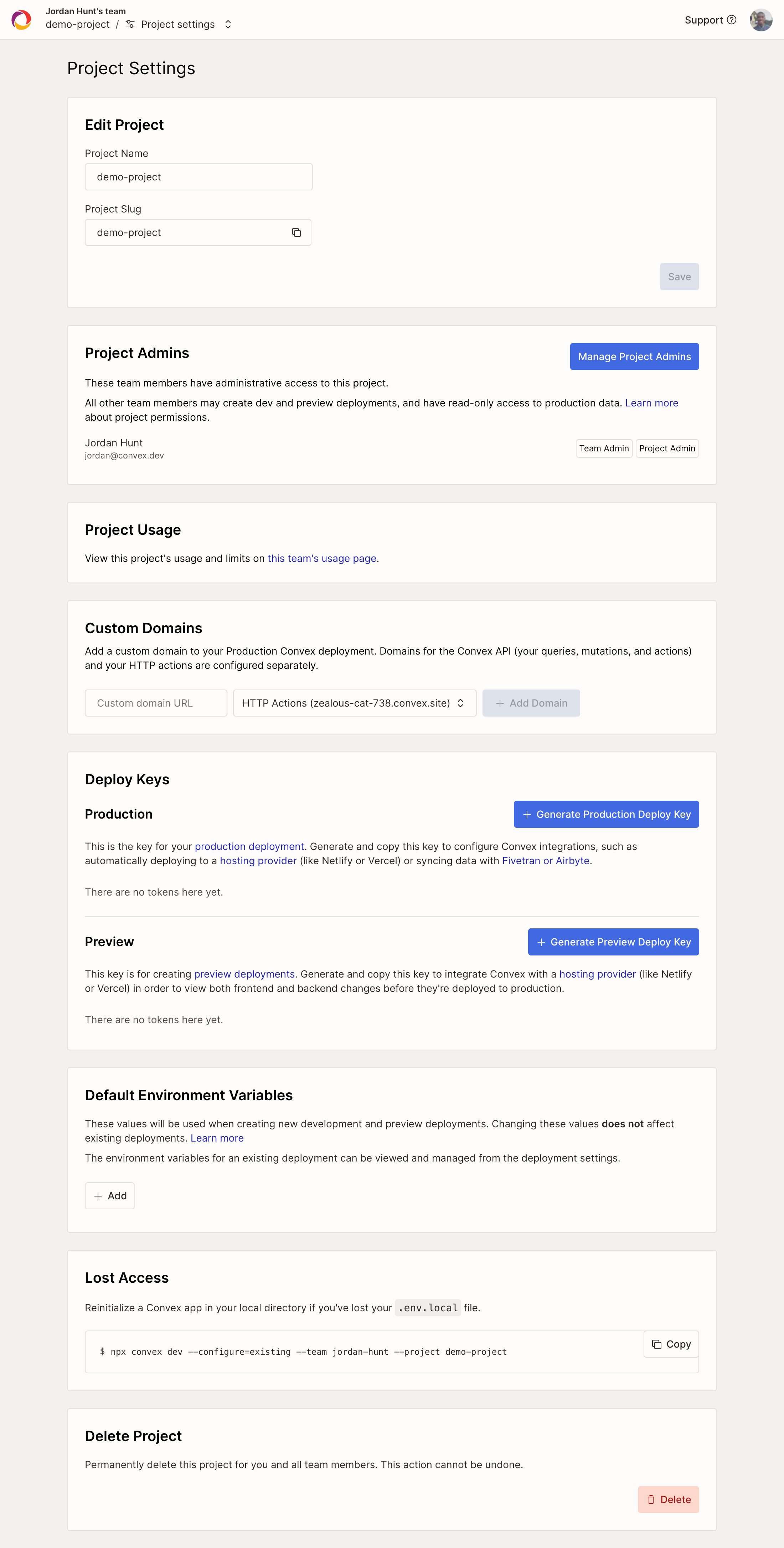This screenshot has width=784, height=1548.
Task: Copy the project slug with clipboard icon
Action: 296,232
